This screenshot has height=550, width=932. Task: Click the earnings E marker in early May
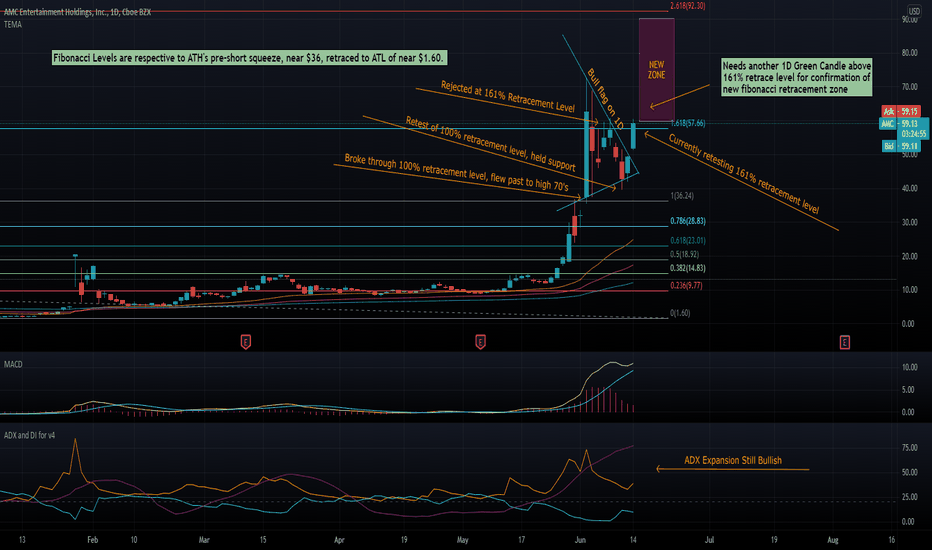click(x=480, y=342)
